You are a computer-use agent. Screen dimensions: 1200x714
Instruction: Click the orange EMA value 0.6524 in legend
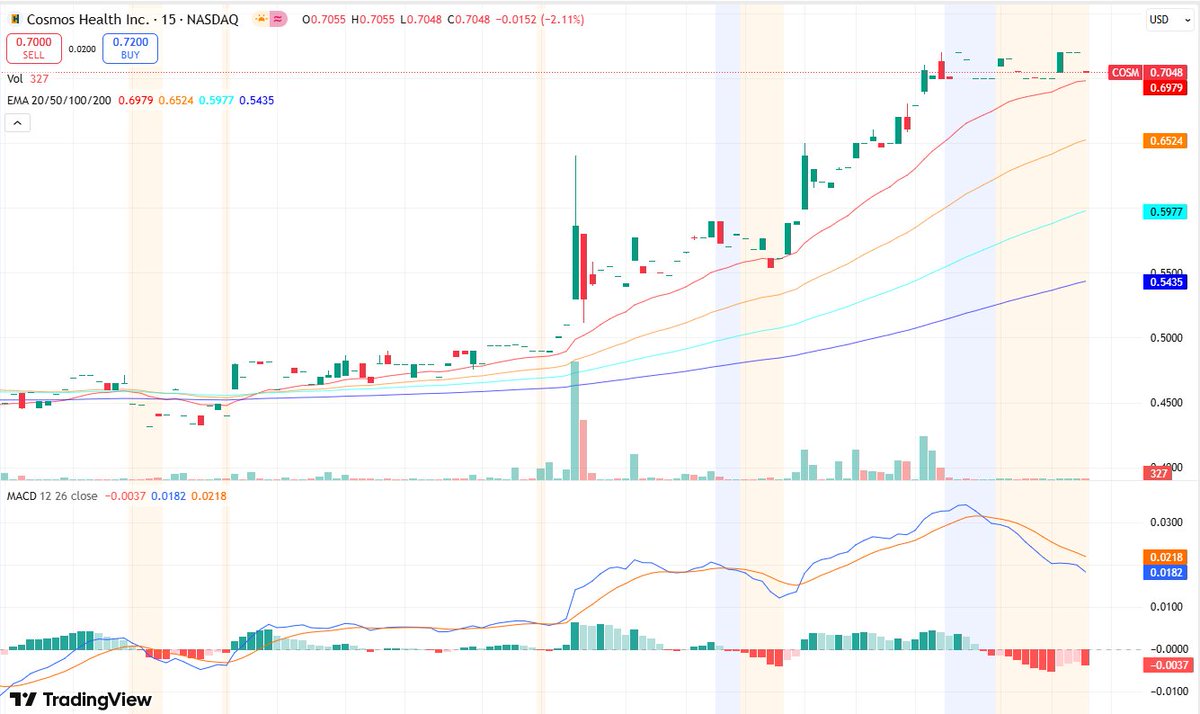tap(176, 100)
